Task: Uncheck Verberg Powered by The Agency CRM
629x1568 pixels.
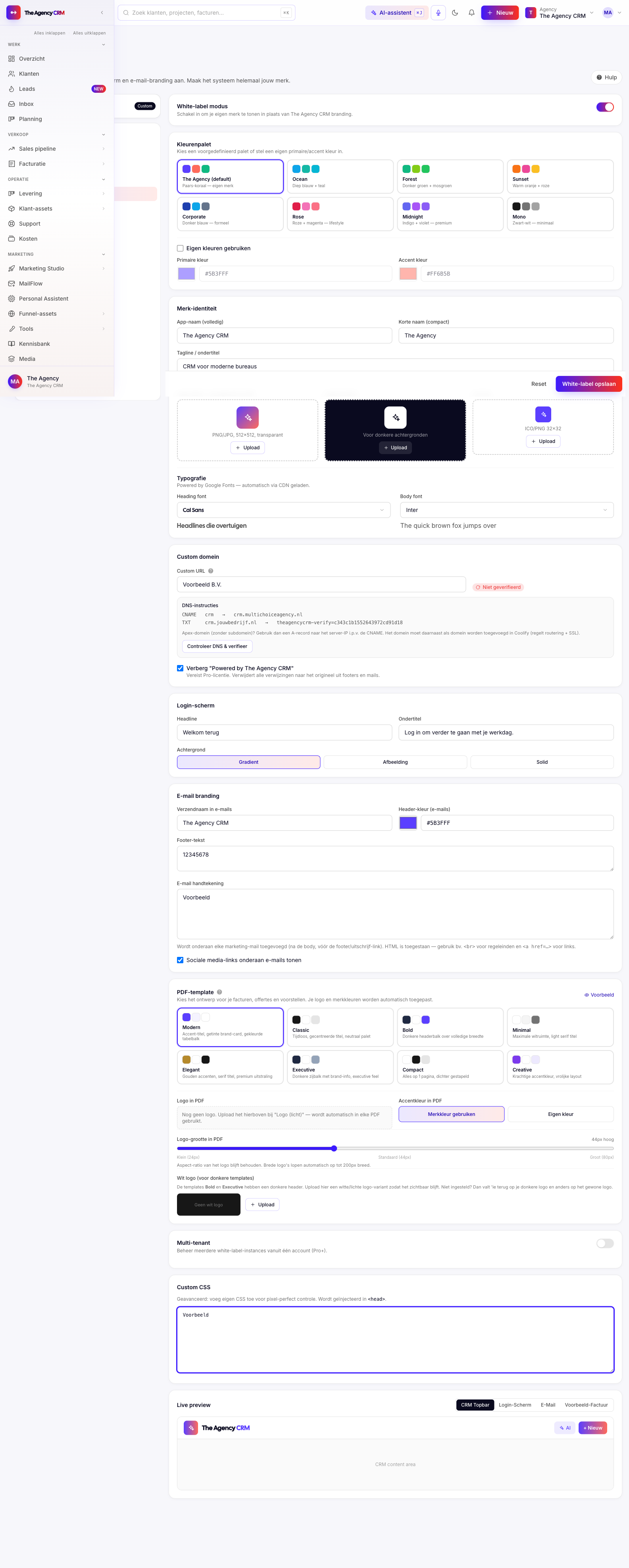Action: point(180,668)
